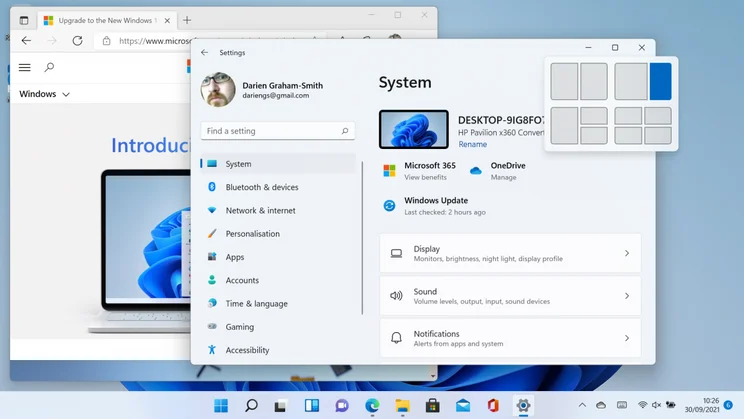Viewport: 744px width, 419px height.
Task: Open the Office app from the taskbar
Action: pos(493,406)
